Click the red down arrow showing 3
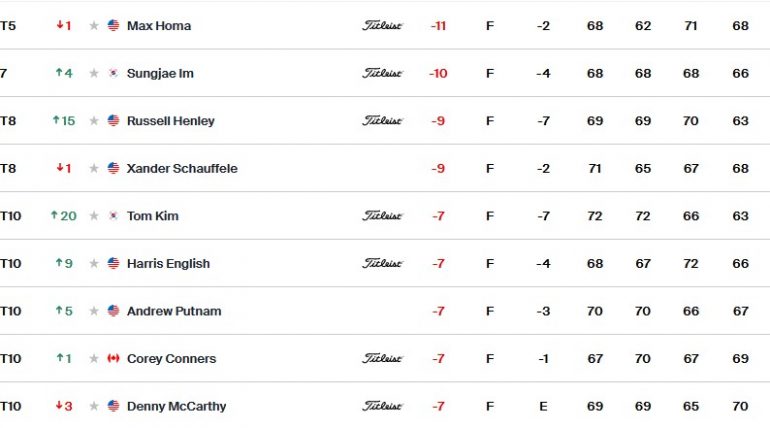Screen dimensions: 770x428 click(x=64, y=406)
